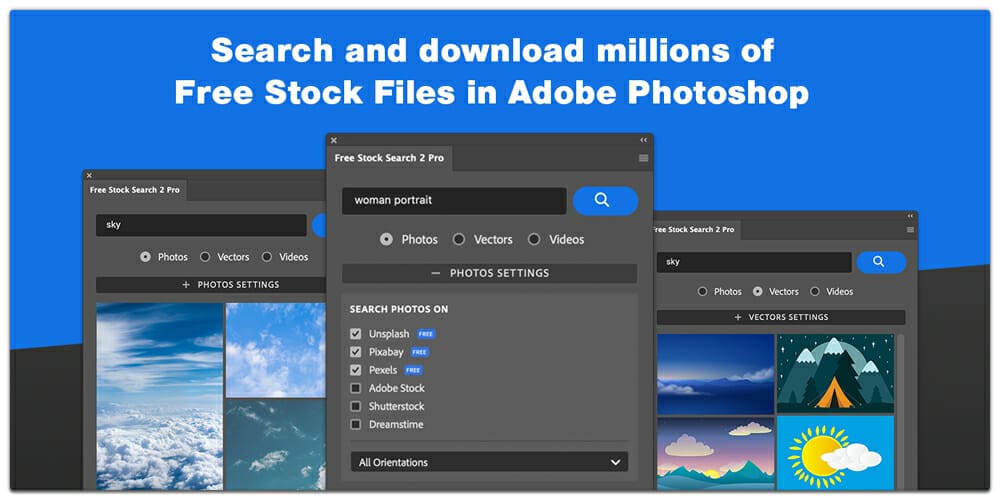The width and height of the screenshot is (1000, 500).
Task: Toggle the Unsplash checkbox
Action: coord(356,334)
